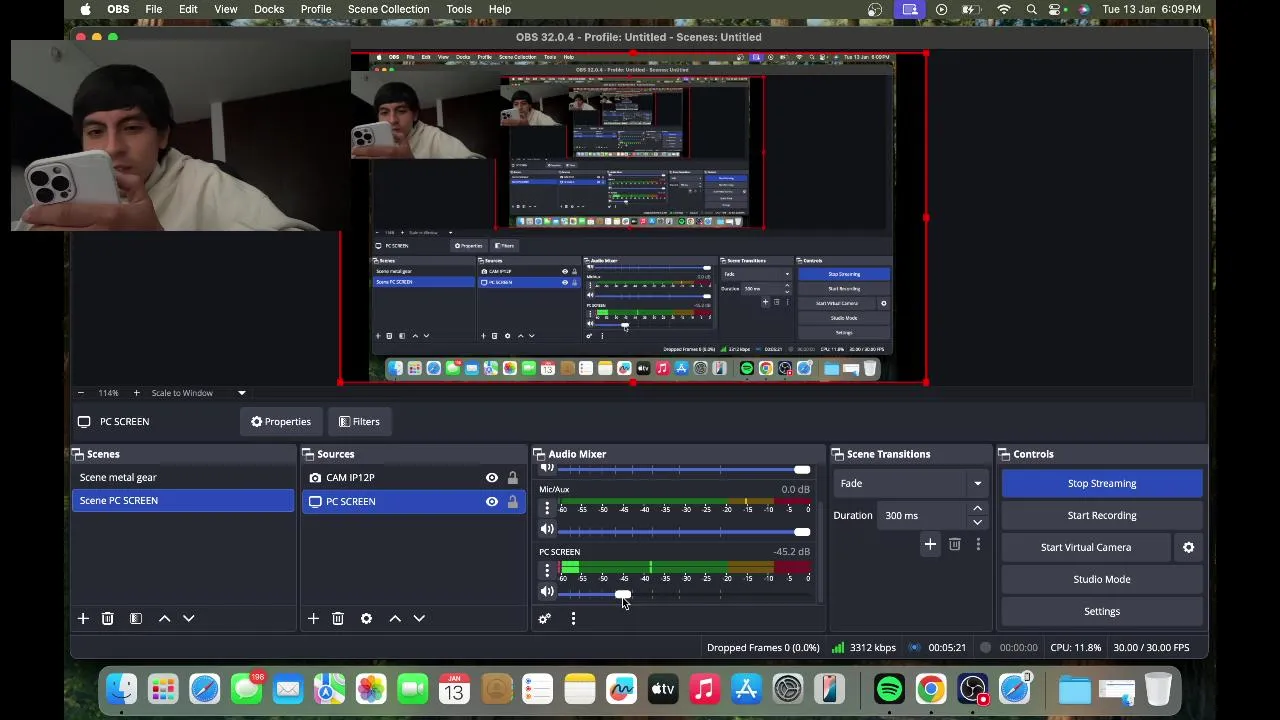
Task: Delete the selected source via trash icon
Action: pyautogui.click(x=338, y=619)
